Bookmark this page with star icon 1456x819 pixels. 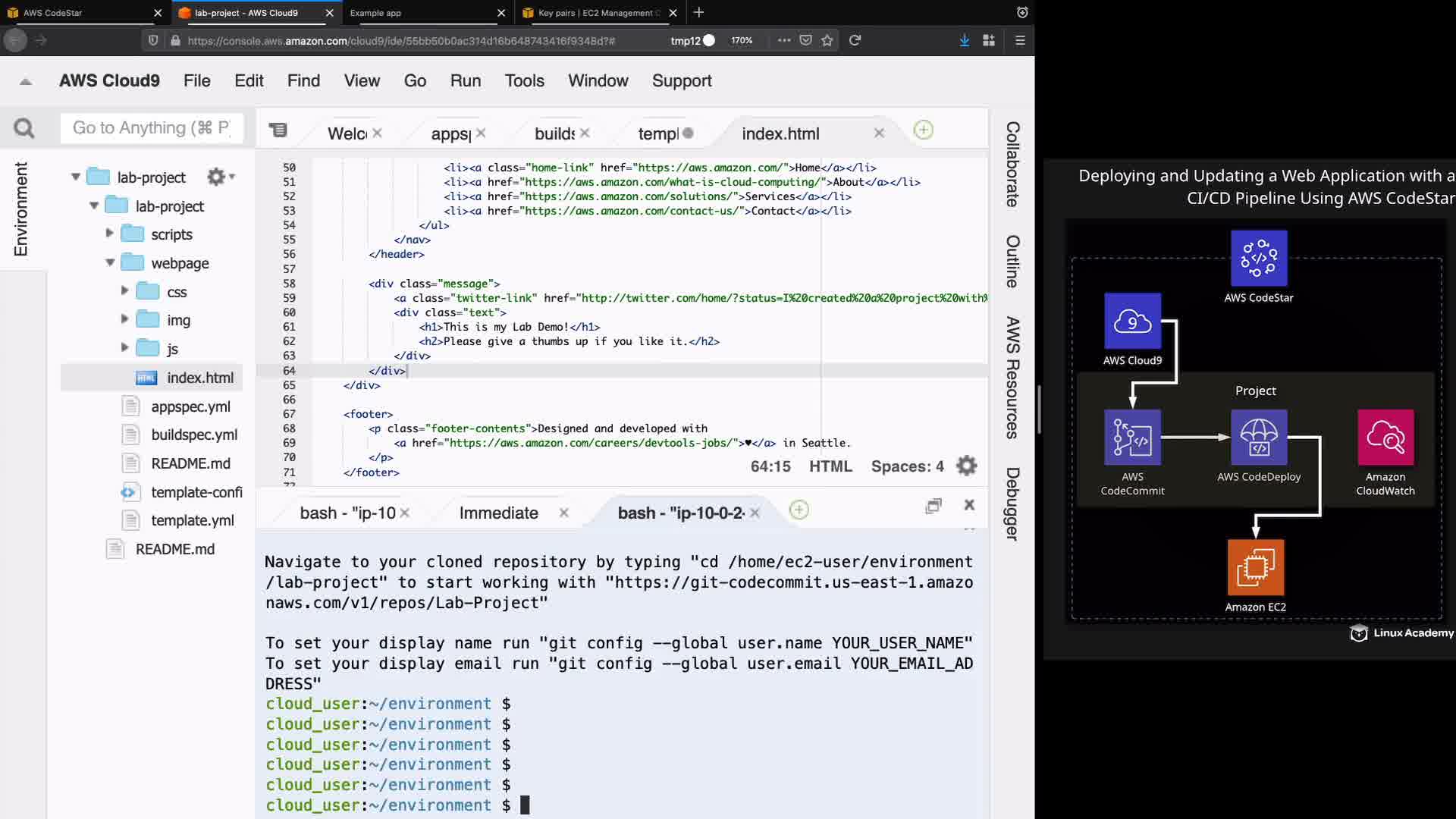click(x=827, y=40)
